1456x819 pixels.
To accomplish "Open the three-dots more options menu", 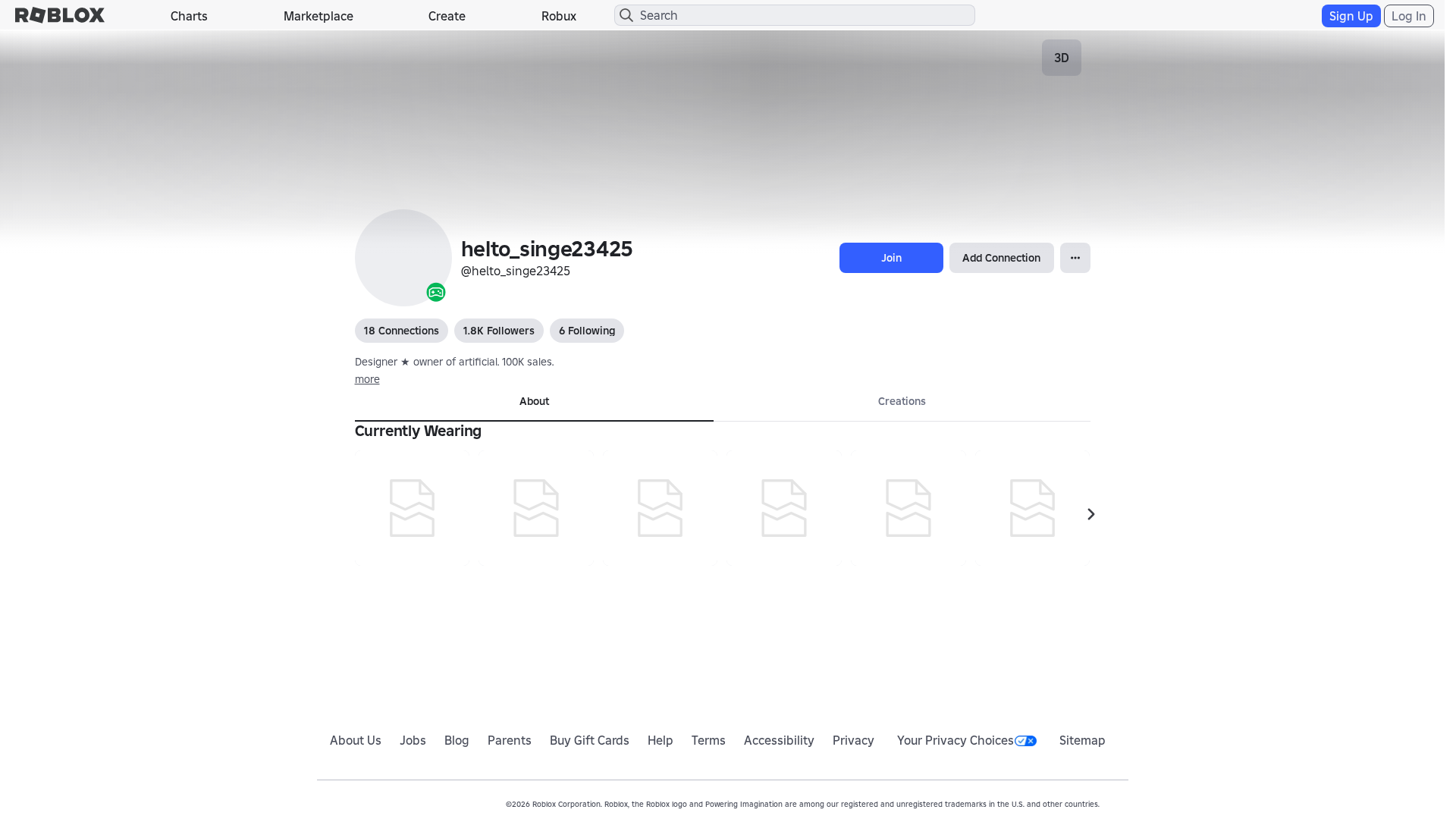I will [x=1075, y=258].
